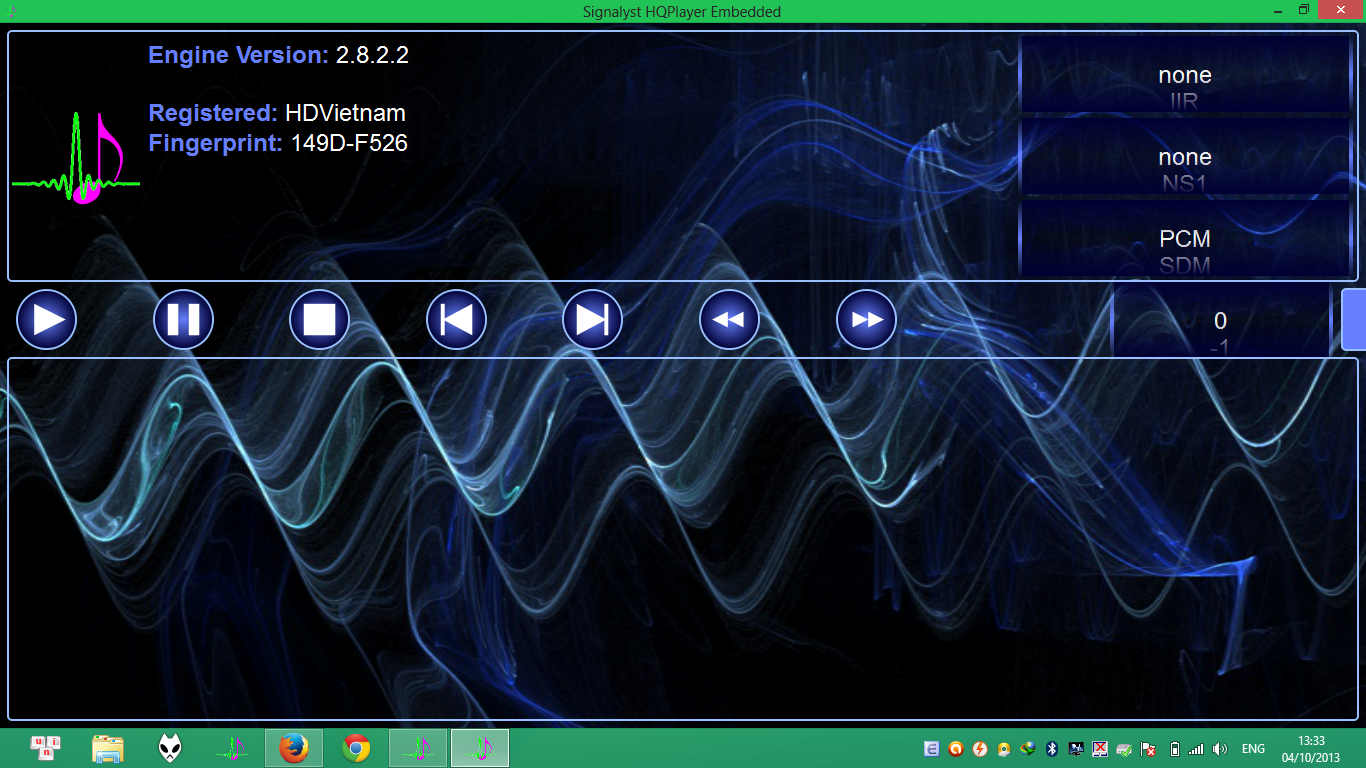Open the speaker volume tray icon

pos(1219,749)
